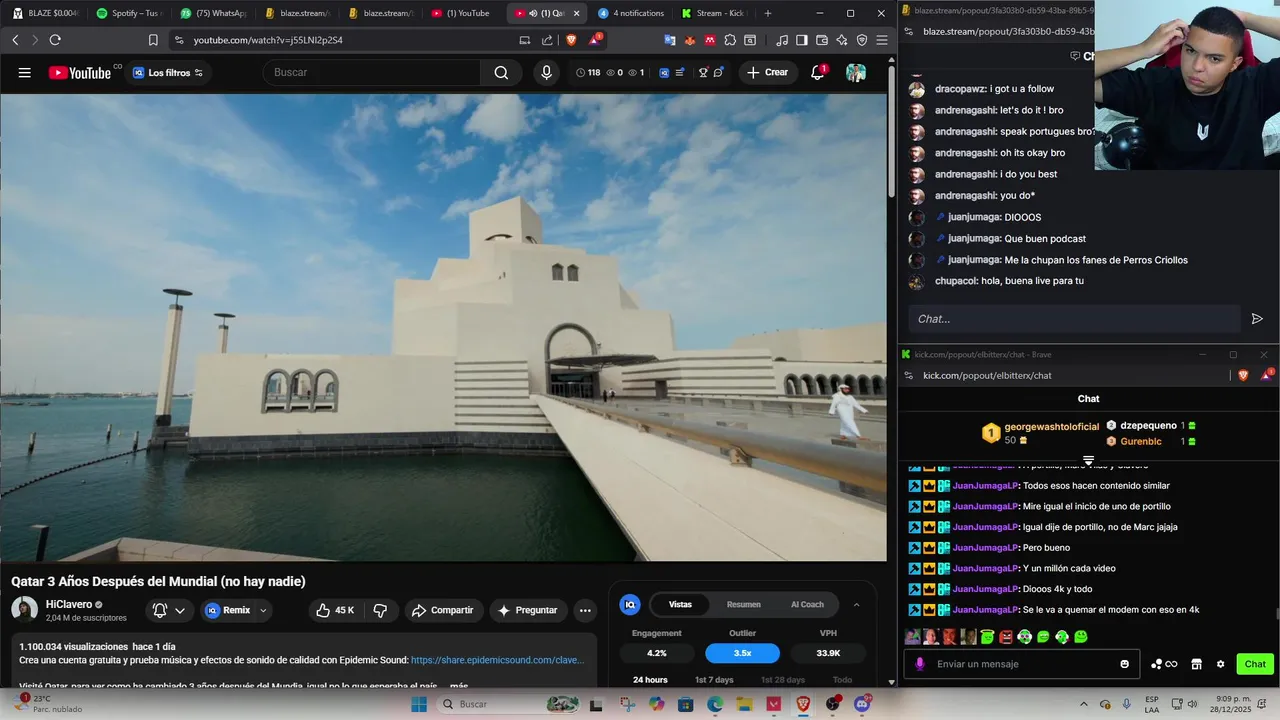The height and width of the screenshot is (720, 1280).
Task: Switch to the Stream - Kick tab
Action: pyautogui.click(x=714, y=13)
